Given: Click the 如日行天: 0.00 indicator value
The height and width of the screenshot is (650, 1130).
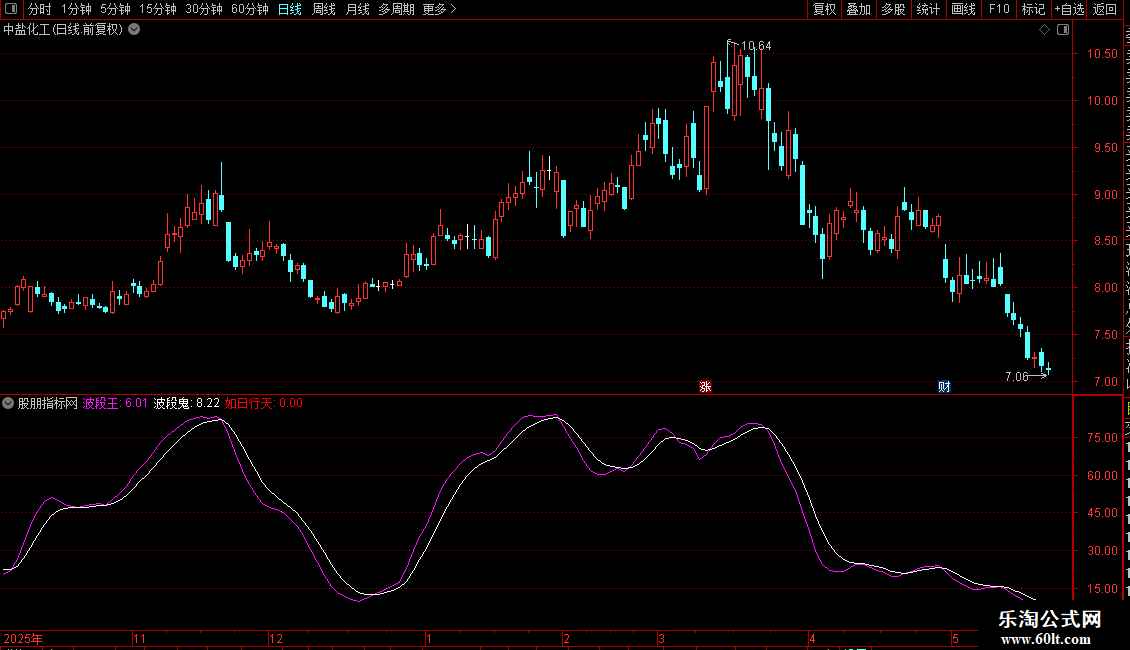Looking at the screenshot, I should pos(264,404).
